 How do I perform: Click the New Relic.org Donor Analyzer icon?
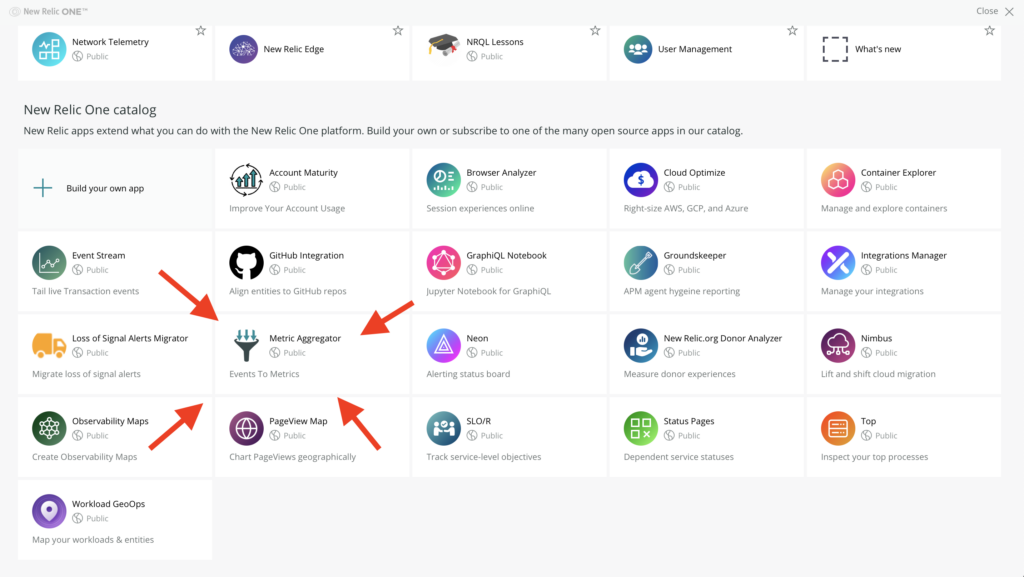pyautogui.click(x=641, y=345)
